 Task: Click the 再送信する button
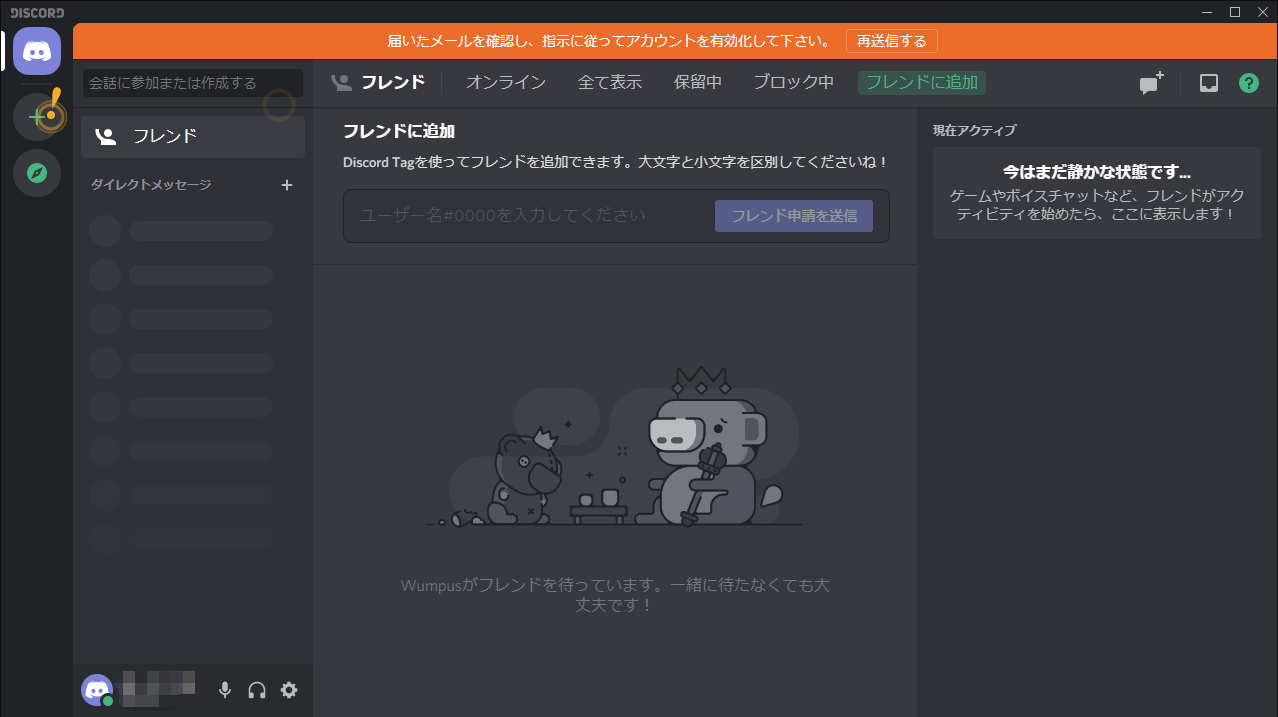890,41
